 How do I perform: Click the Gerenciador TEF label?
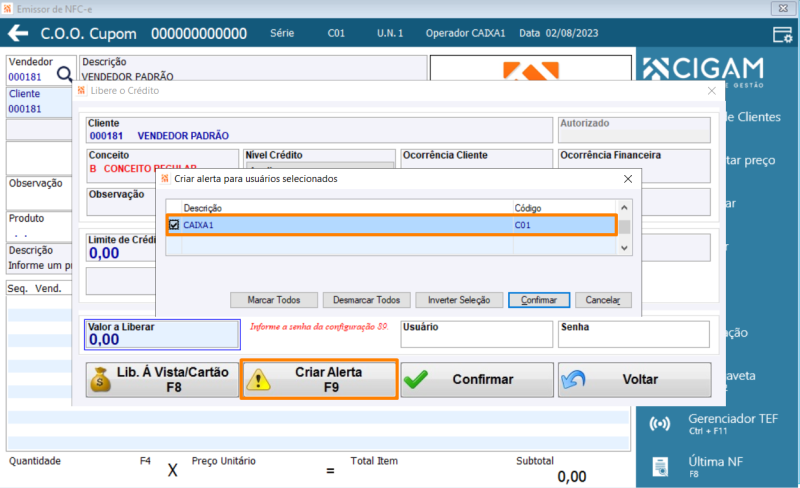pyautogui.click(x=733, y=419)
